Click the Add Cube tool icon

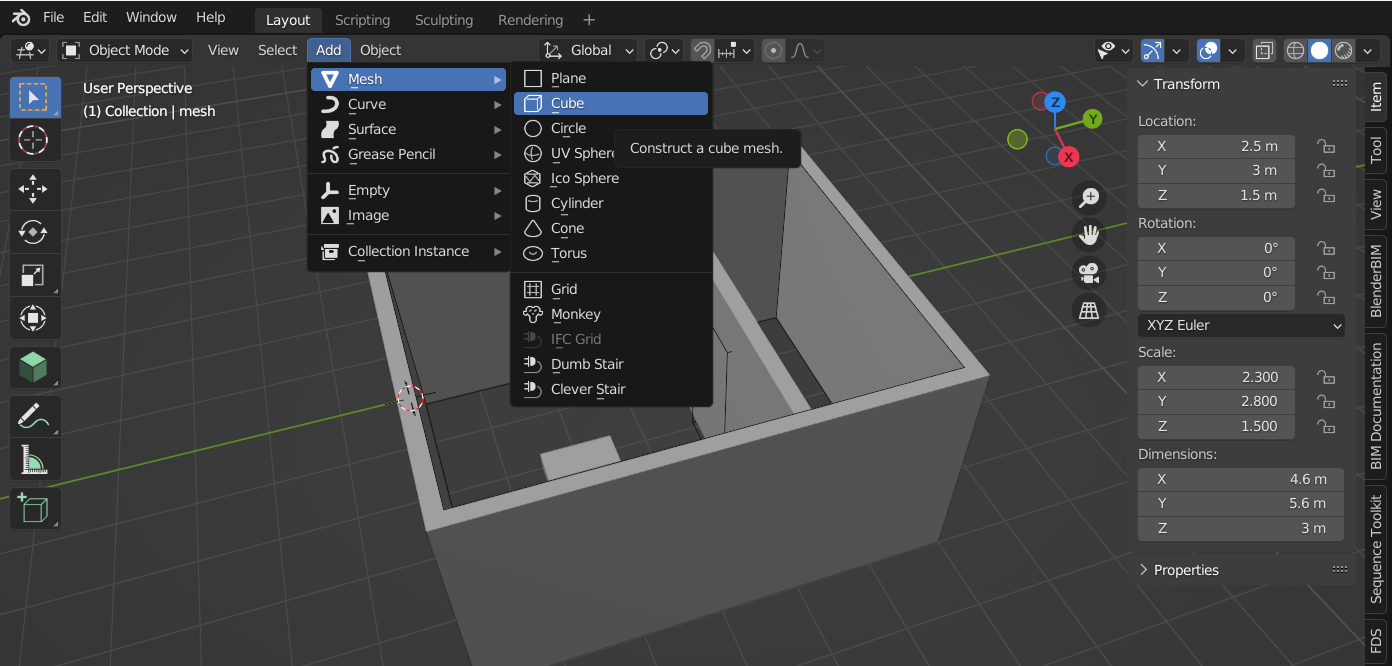33,509
